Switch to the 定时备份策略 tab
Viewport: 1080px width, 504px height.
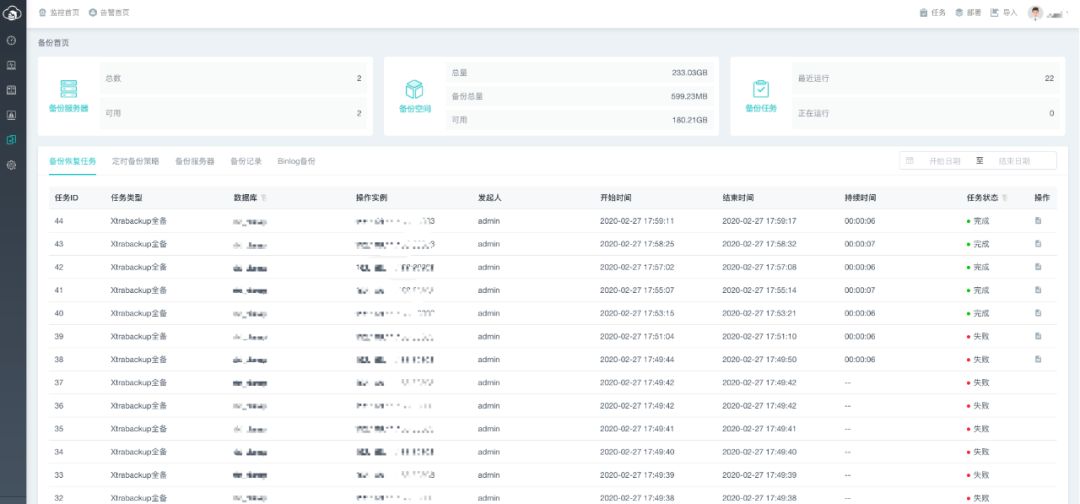point(136,161)
